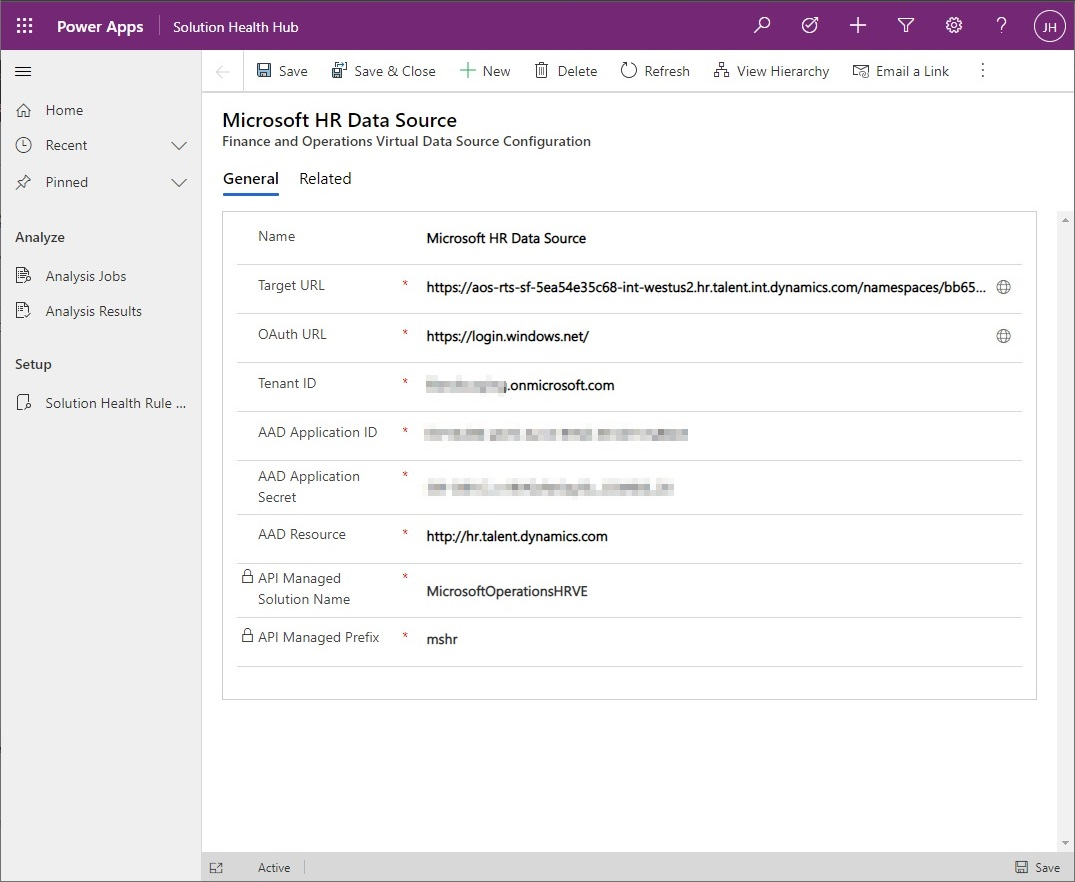Click the Name field value
Viewport: 1075px width, 882px height.
506,238
